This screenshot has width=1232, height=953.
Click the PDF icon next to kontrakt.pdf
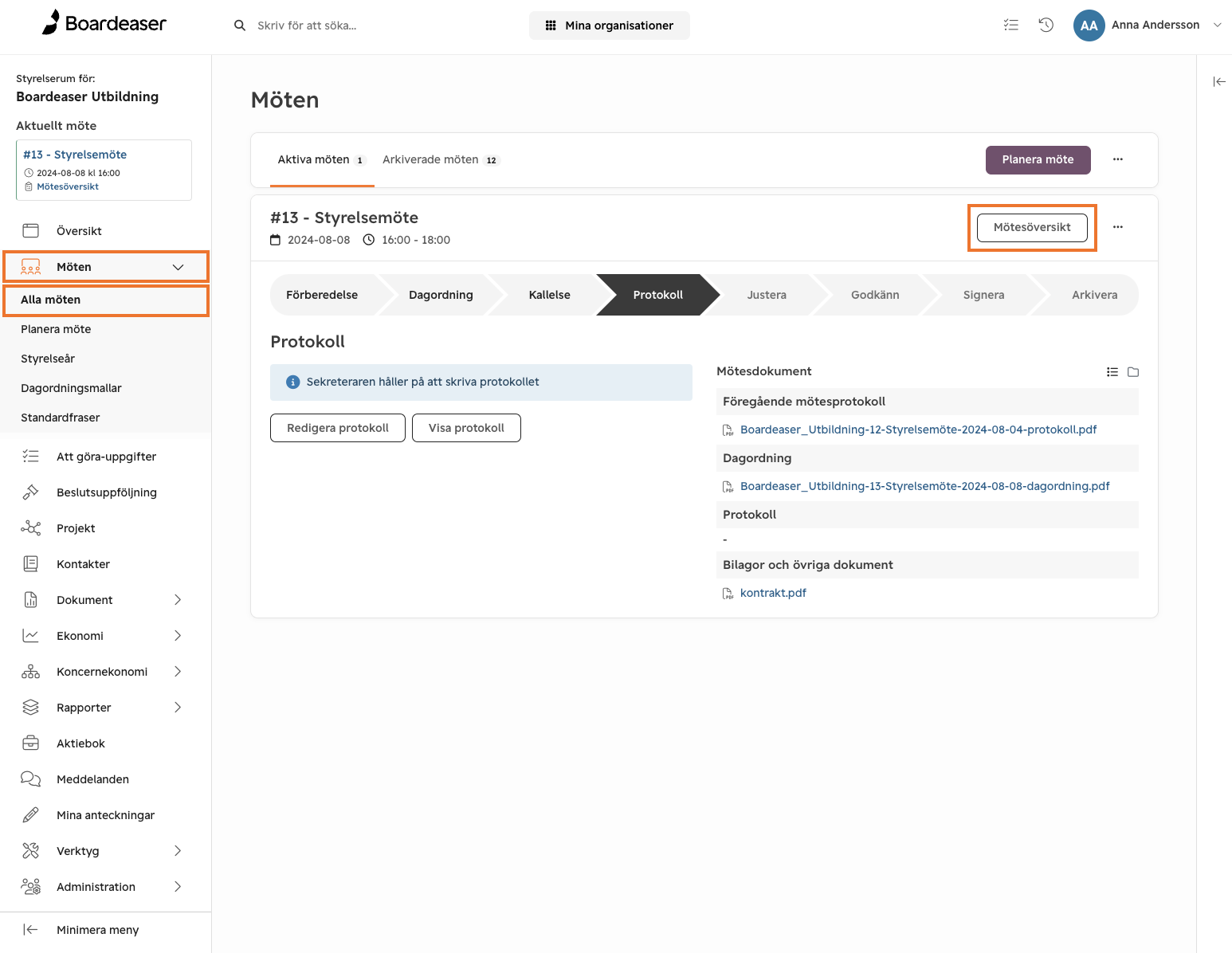coord(728,593)
